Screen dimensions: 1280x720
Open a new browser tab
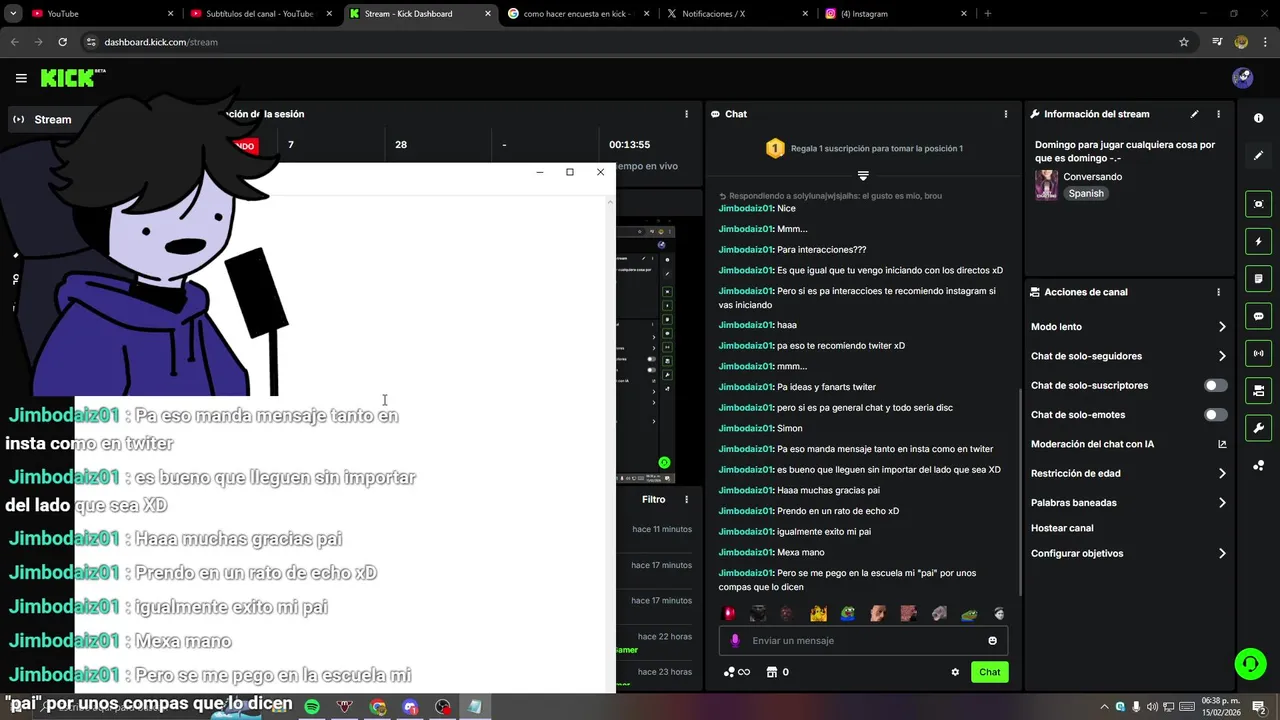tap(988, 14)
